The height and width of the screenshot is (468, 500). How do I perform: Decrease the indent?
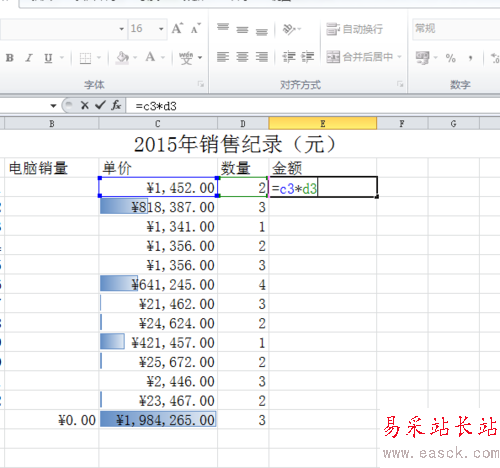click(x=289, y=57)
